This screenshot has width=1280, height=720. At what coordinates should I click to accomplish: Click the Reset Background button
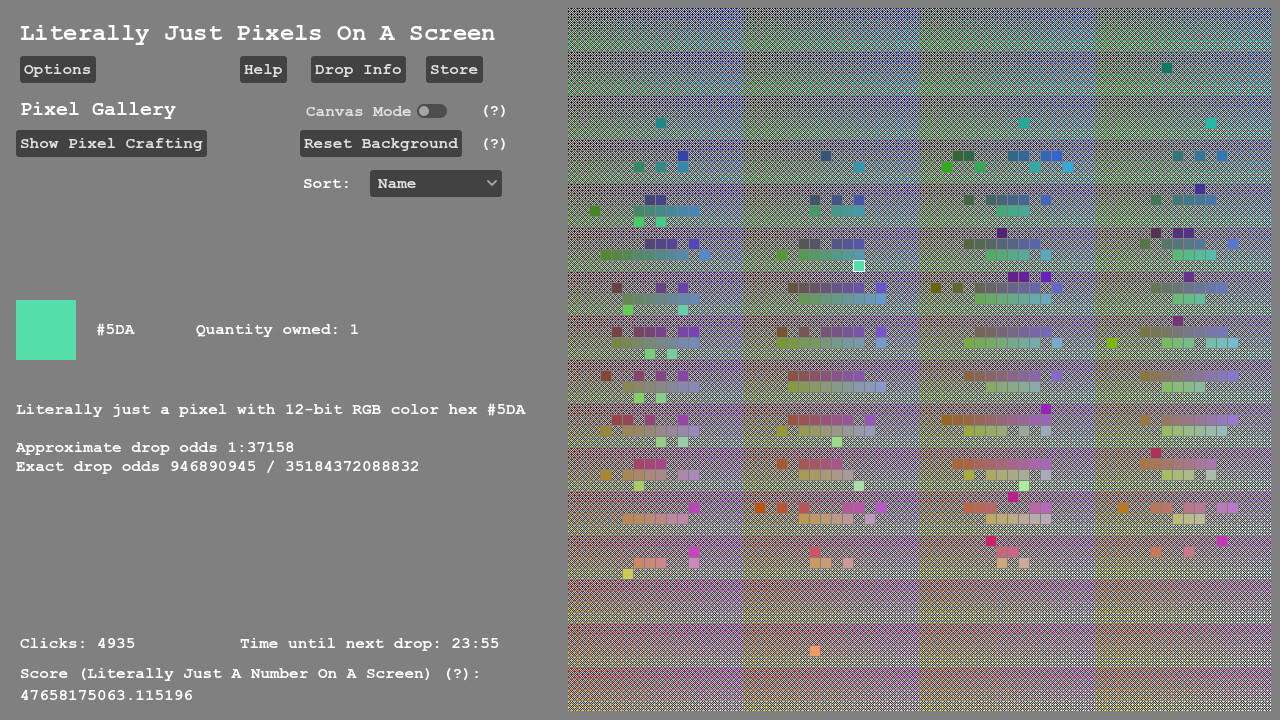(x=380, y=143)
